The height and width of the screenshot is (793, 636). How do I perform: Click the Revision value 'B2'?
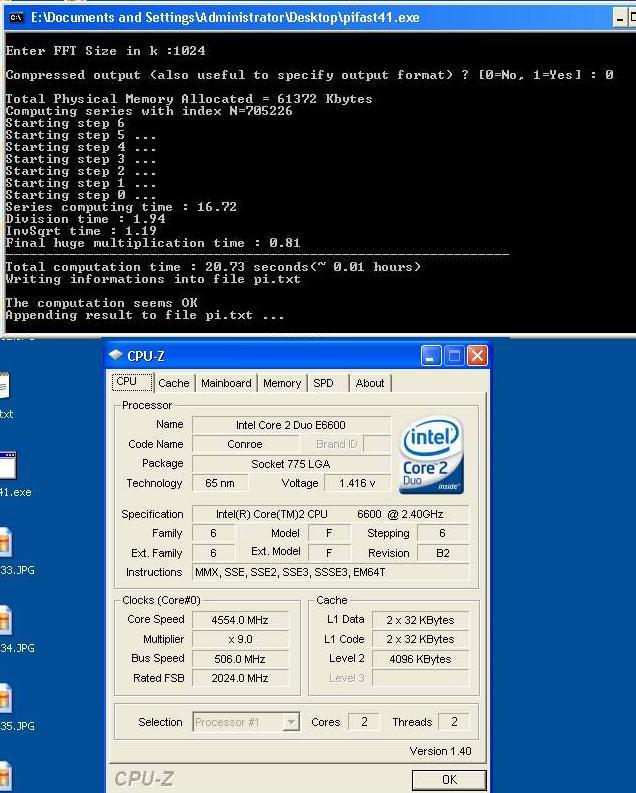point(443,553)
